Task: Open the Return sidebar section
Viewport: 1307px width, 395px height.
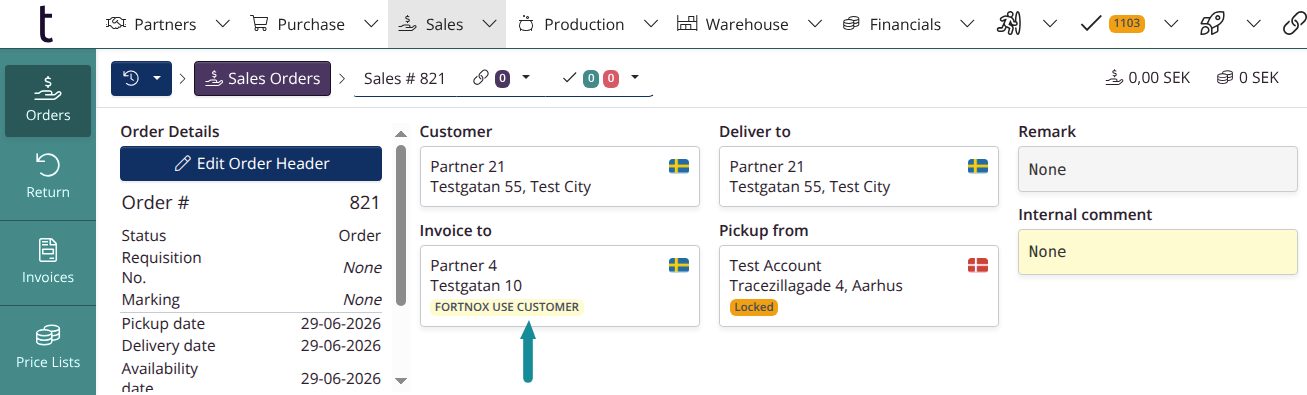Action: click(x=48, y=178)
